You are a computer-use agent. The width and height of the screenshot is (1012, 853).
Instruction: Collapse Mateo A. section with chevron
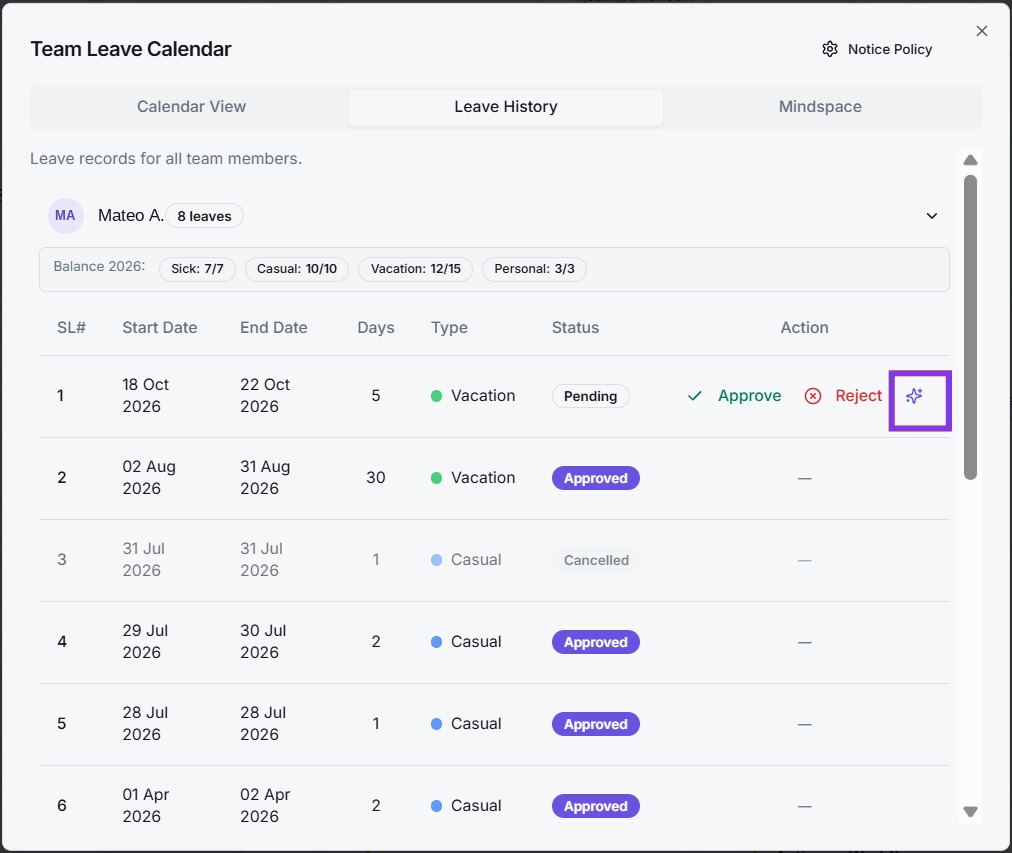click(x=931, y=216)
